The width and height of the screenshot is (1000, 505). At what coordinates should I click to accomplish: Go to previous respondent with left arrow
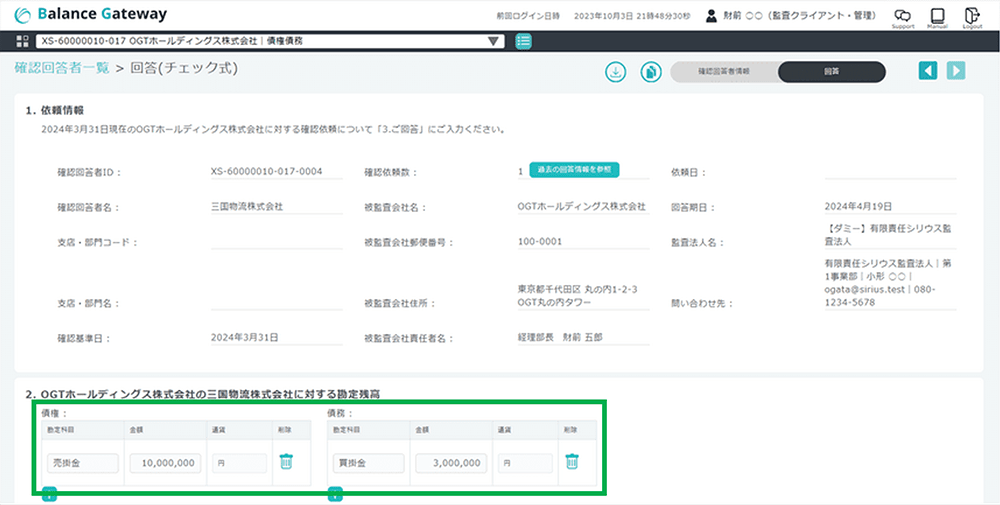[x=929, y=71]
